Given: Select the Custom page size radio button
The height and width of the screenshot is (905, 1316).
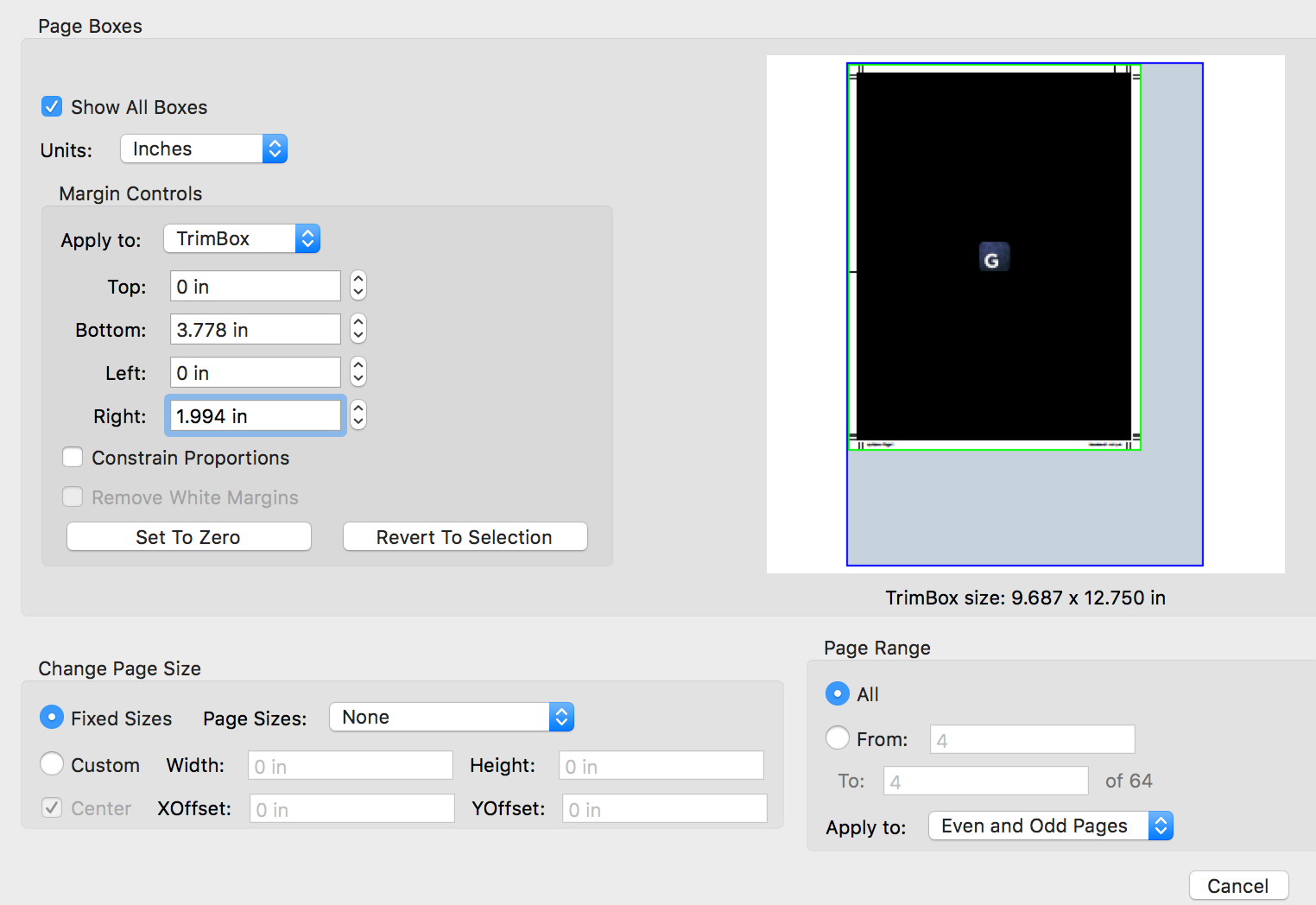Looking at the screenshot, I should pyautogui.click(x=52, y=763).
